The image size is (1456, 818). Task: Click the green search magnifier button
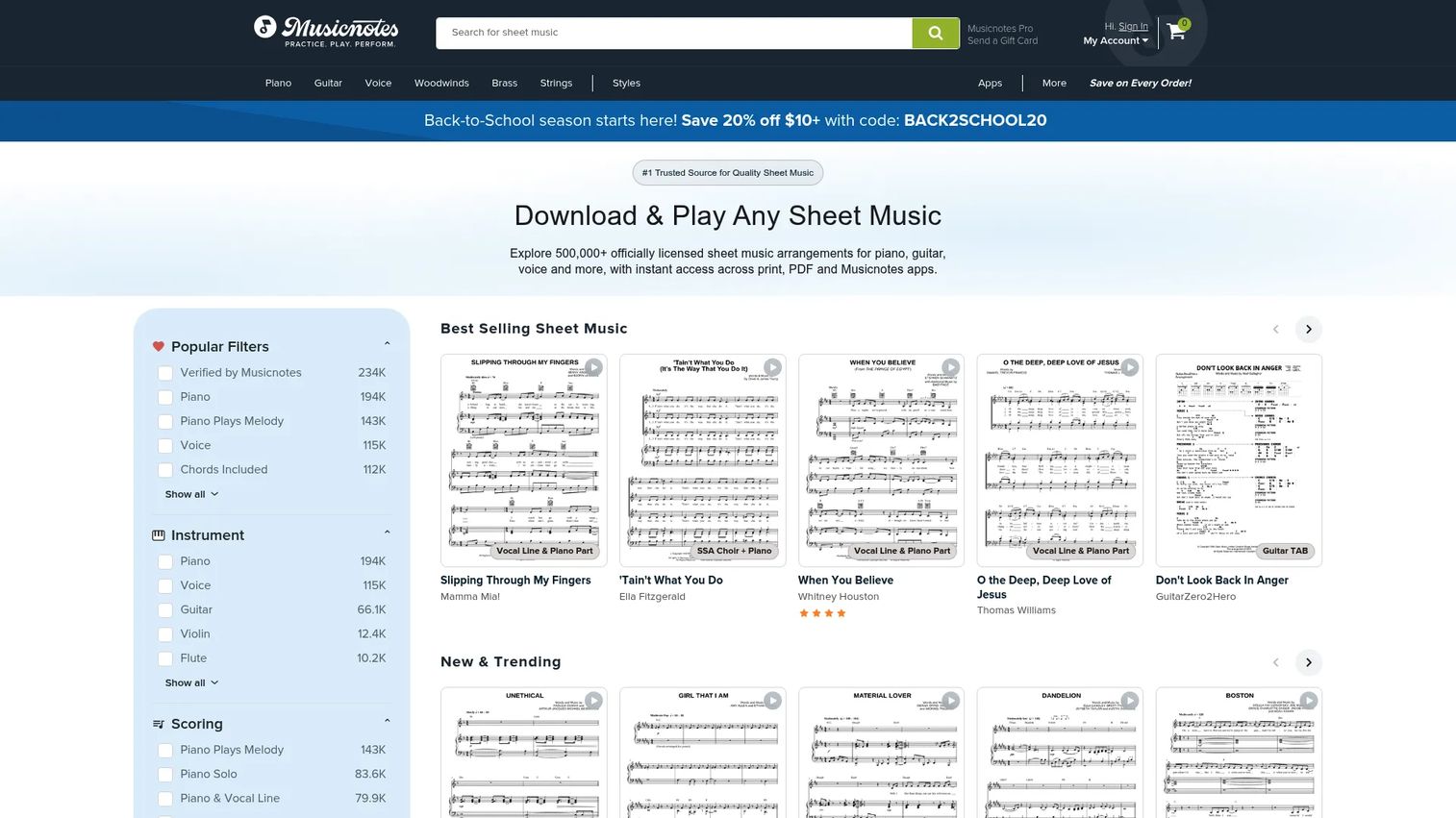click(935, 33)
